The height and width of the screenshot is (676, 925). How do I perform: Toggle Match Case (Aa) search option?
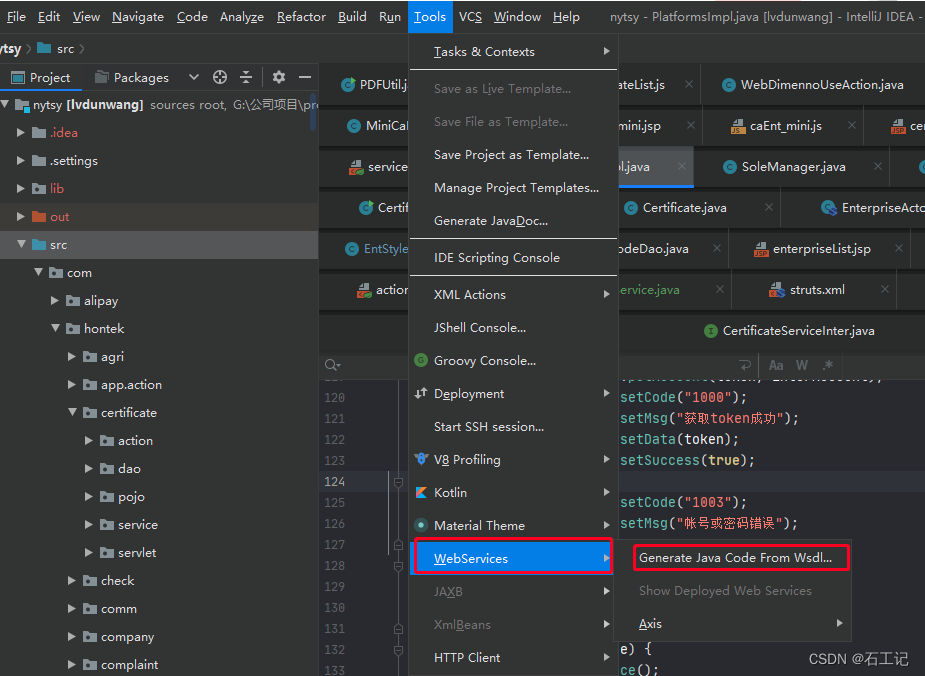click(776, 365)
